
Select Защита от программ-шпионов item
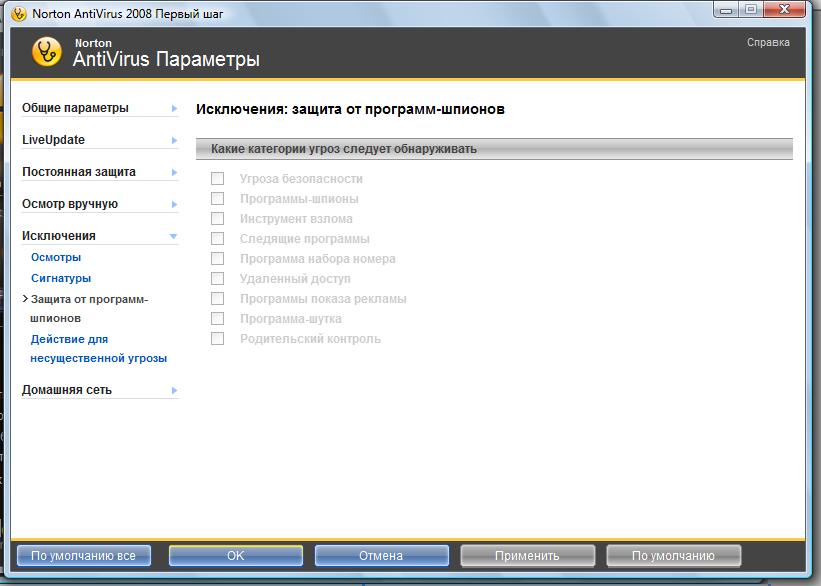[89, 308]
